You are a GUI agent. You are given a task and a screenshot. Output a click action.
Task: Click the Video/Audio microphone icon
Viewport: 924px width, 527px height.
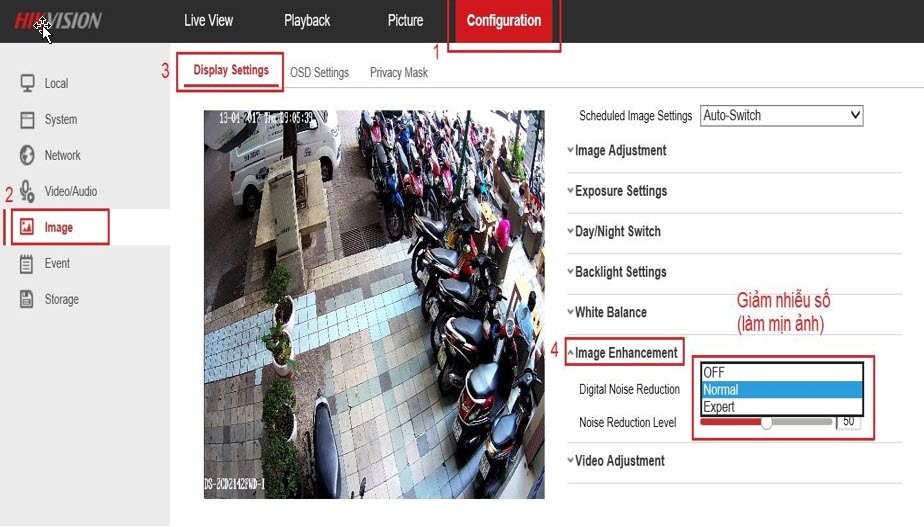coord(27,191)
